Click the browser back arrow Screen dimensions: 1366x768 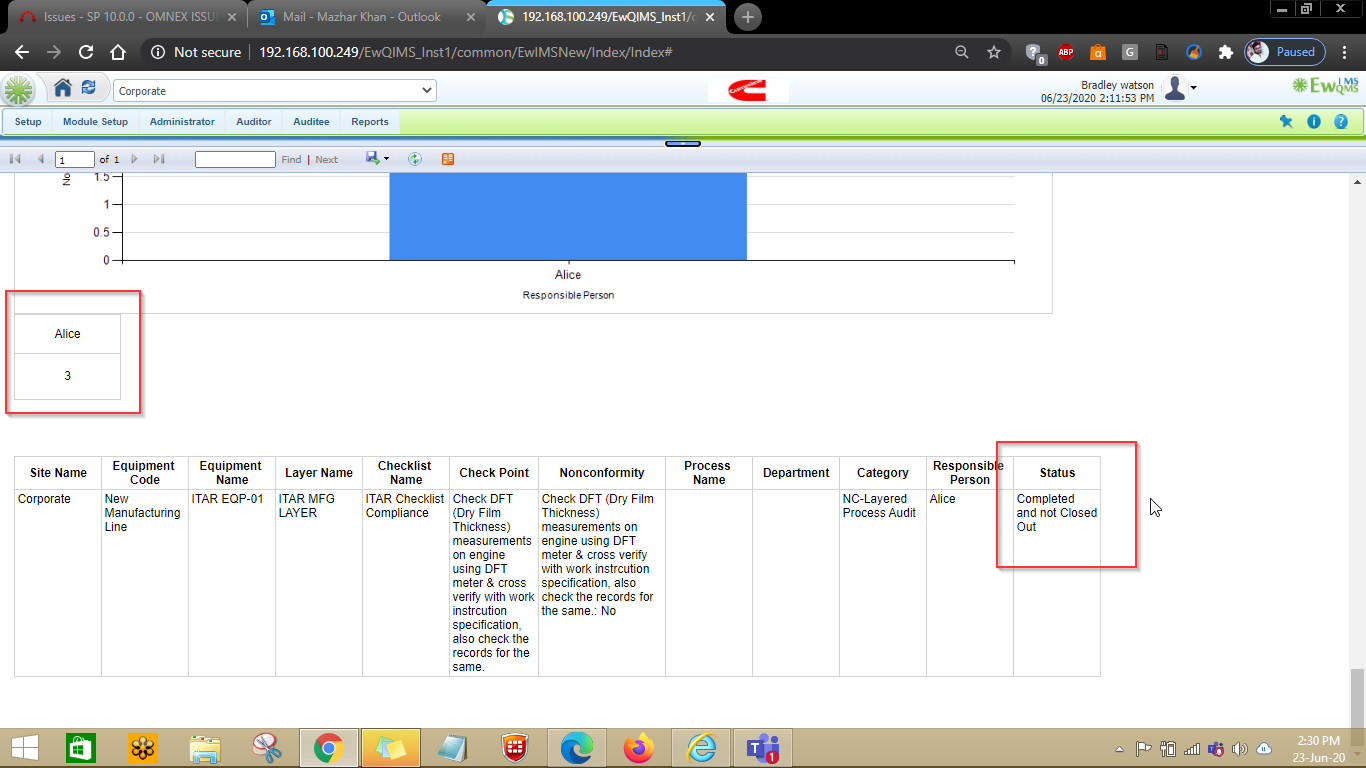coord(22,52)
